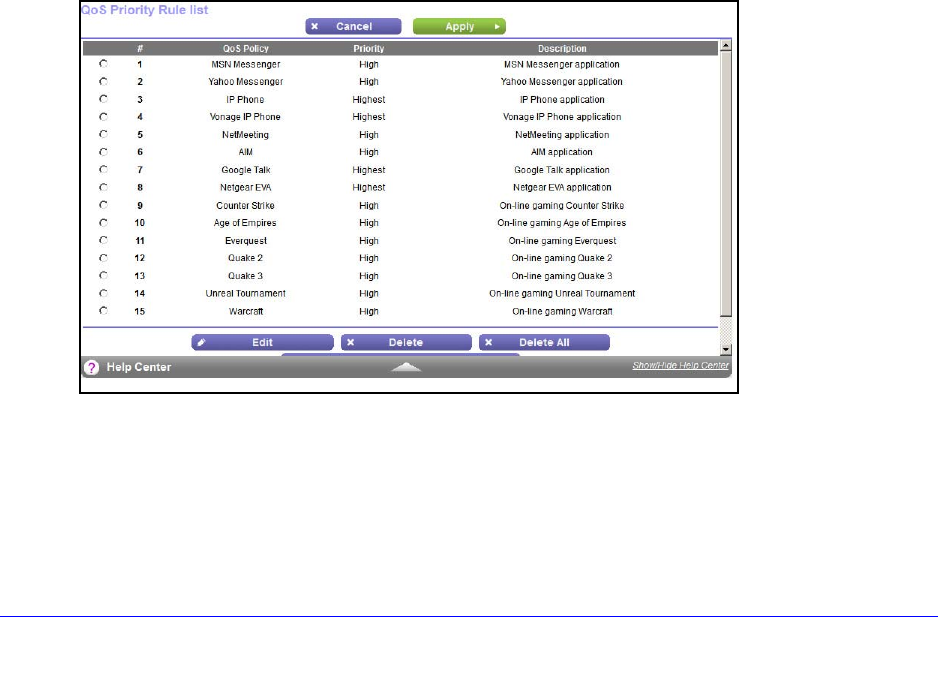939x686 pixels.
Task: Select the Yahoo Messenger rule radio button
Action: (104, 81)
